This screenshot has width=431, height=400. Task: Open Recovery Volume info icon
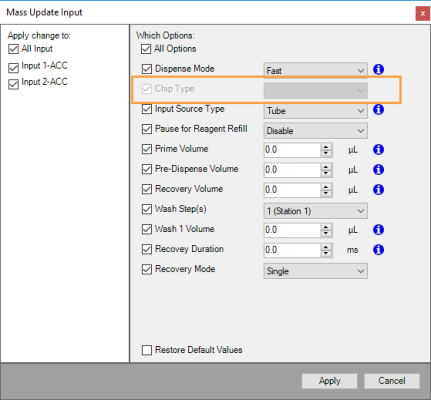378,190
